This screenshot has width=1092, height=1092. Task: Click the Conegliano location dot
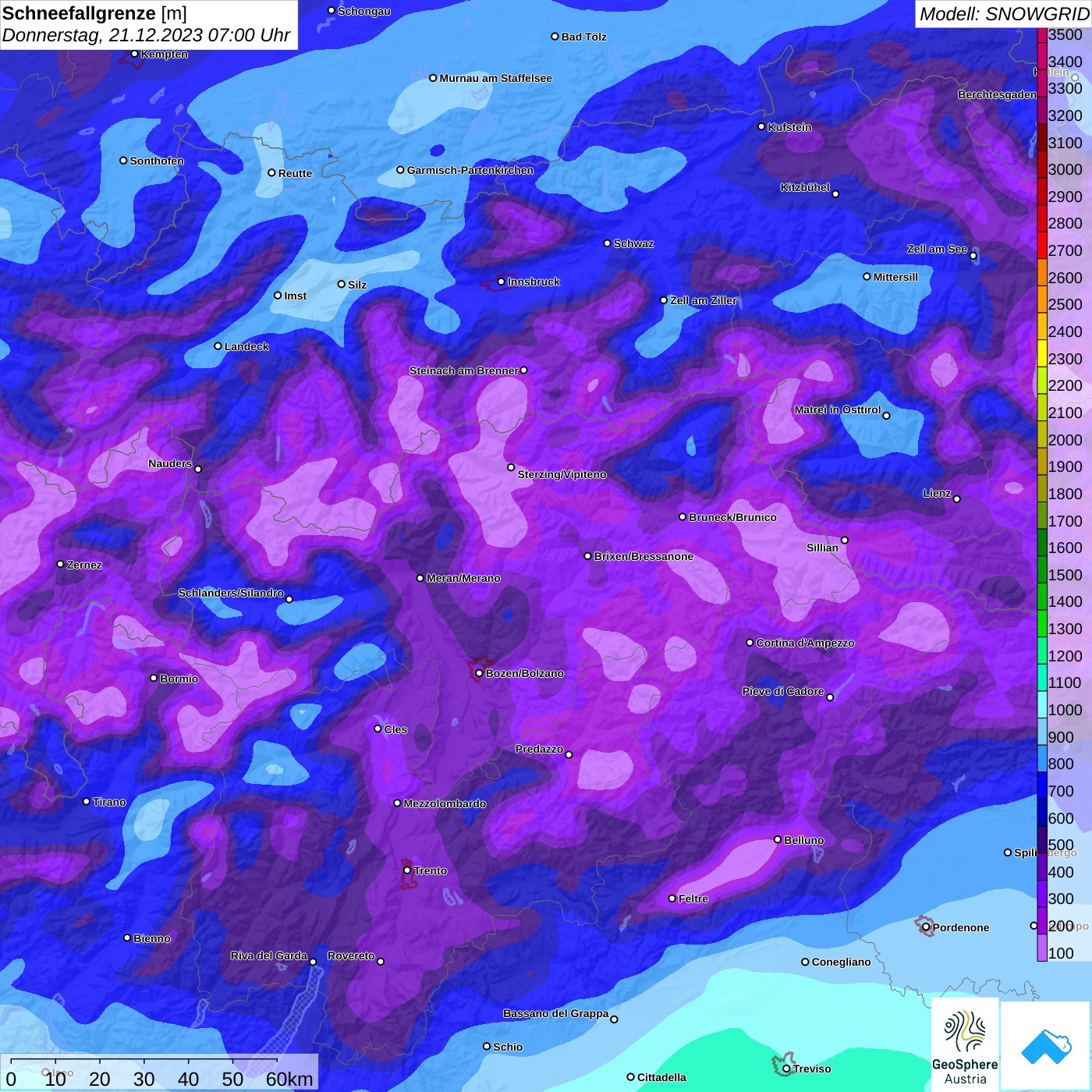coord(805,962)
